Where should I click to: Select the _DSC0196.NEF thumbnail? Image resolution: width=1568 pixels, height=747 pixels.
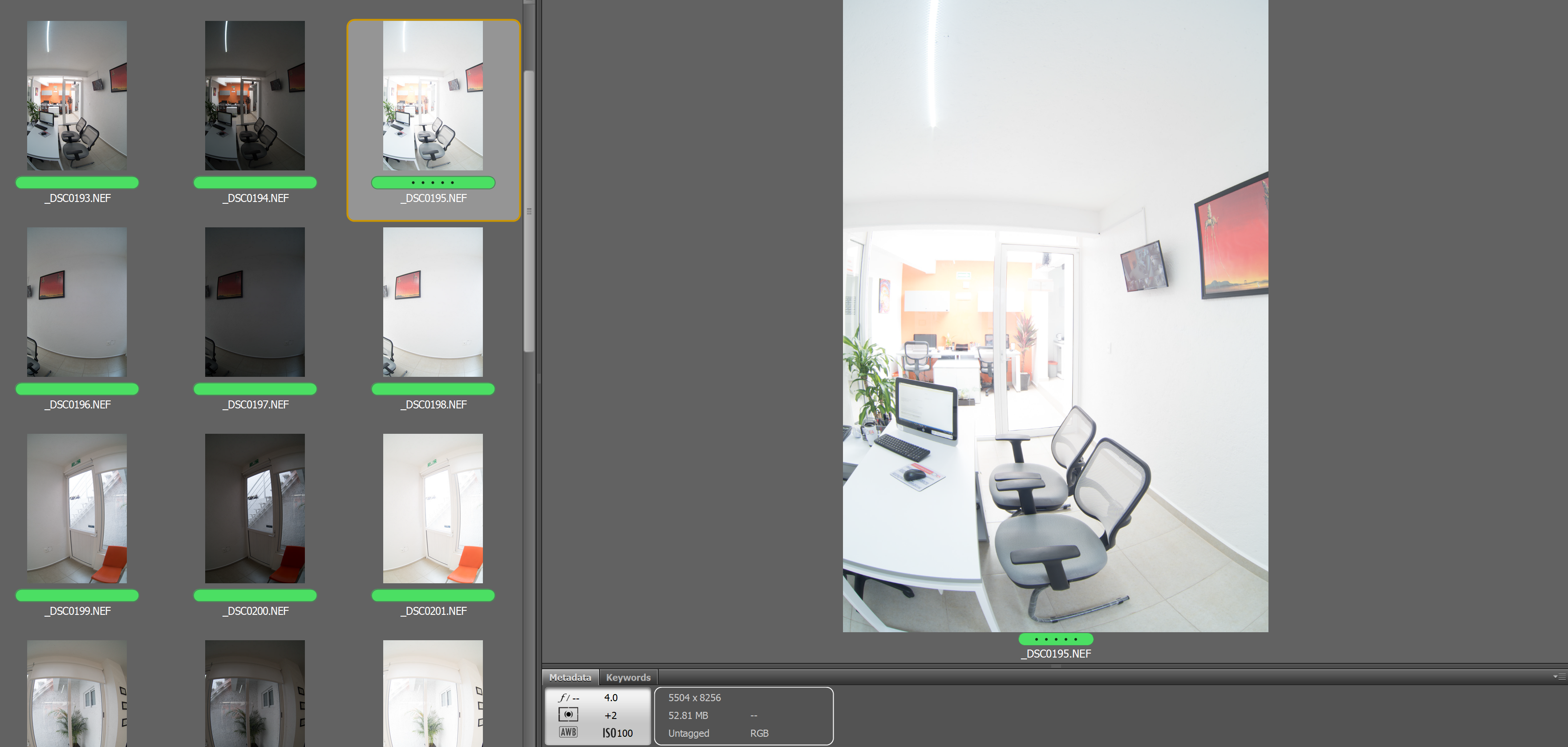pos(77,302)
